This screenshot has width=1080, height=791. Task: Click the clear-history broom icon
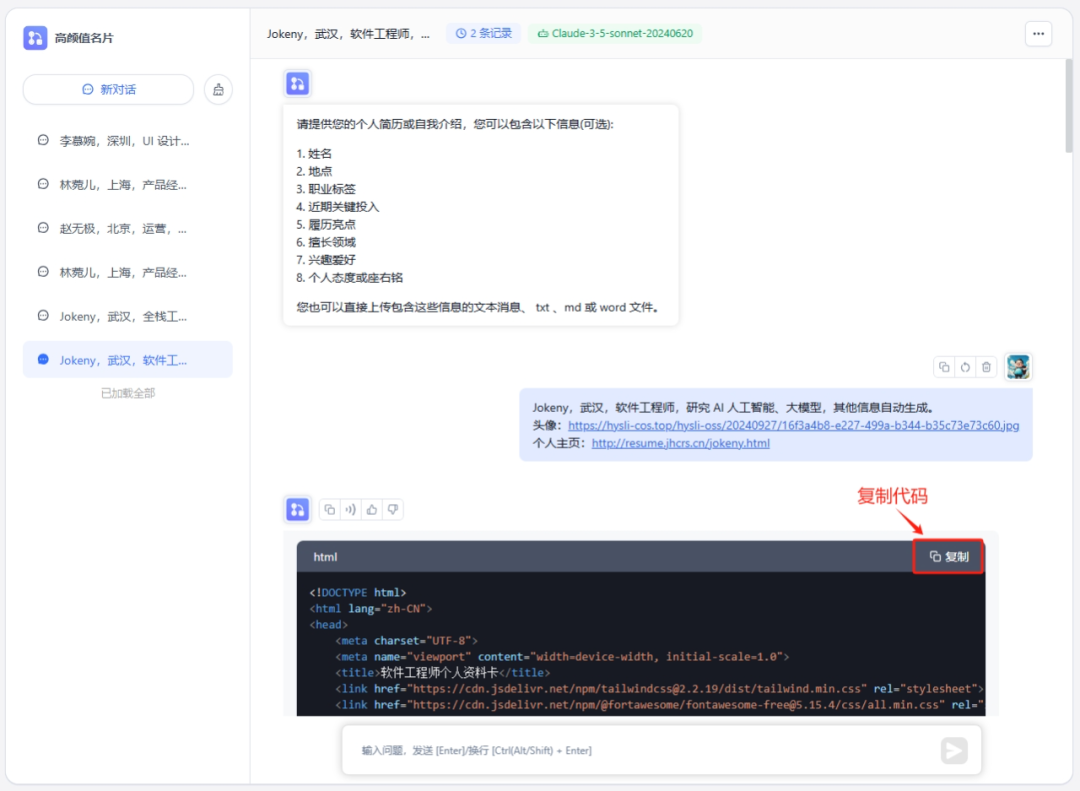coord(218,89)
